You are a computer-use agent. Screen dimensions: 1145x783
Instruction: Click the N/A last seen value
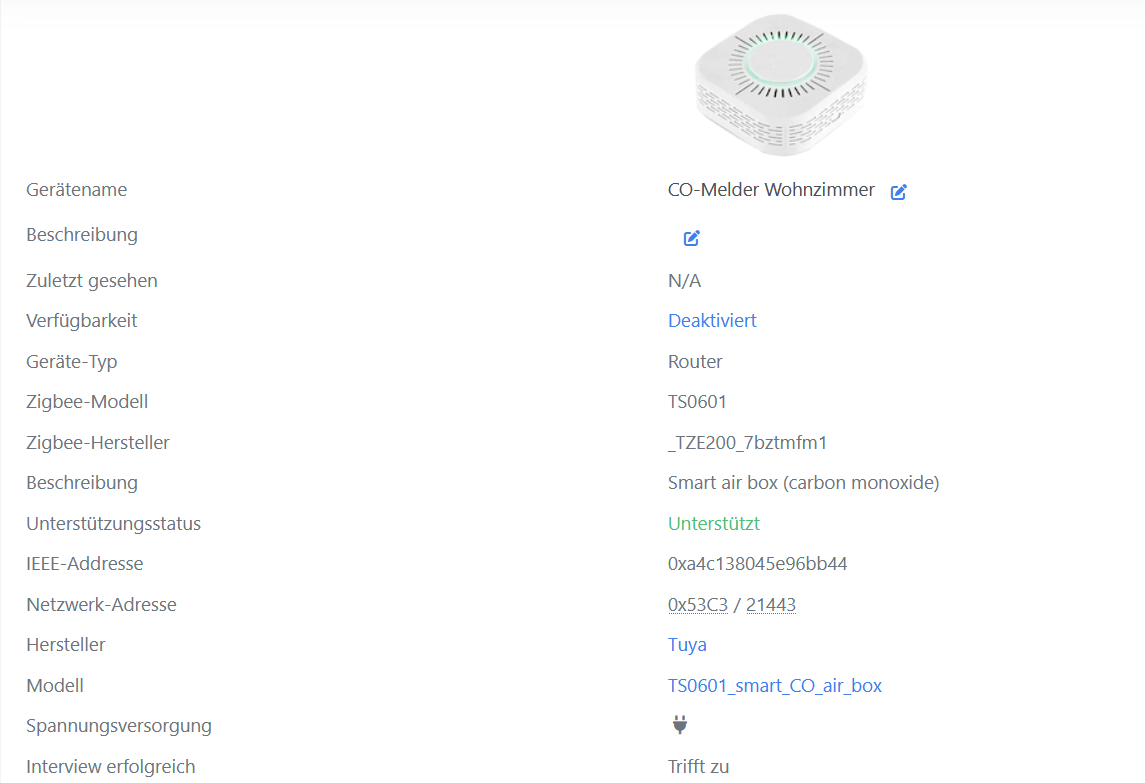[684, 281]
